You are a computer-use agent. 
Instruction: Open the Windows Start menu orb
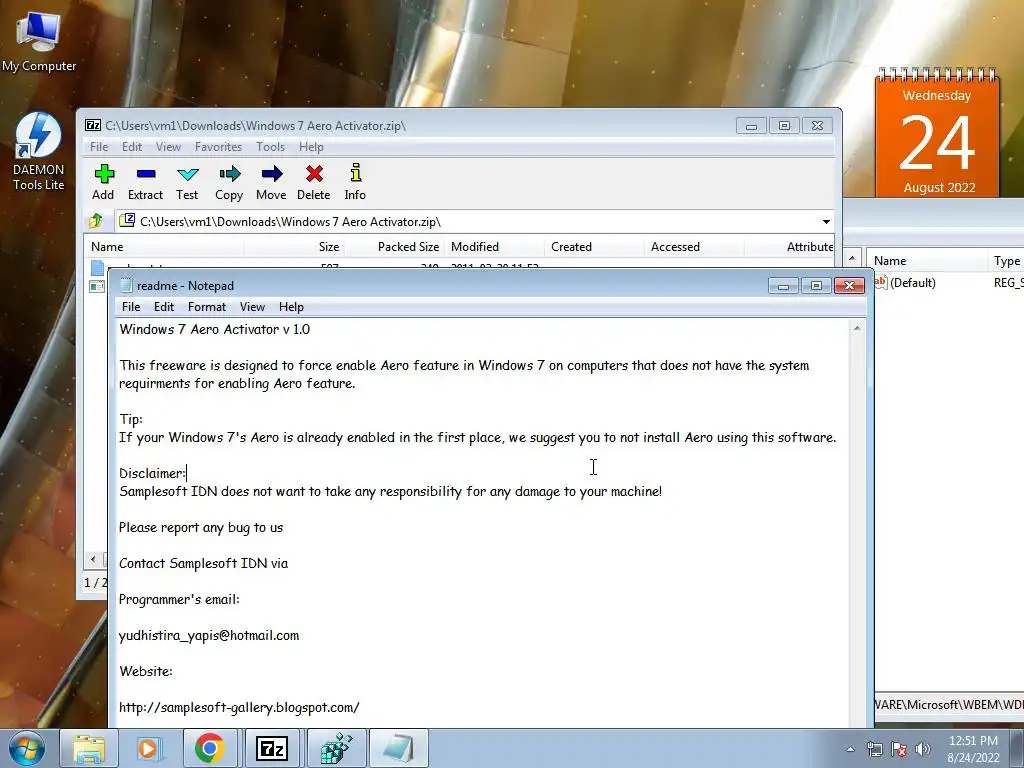click(x=27, y=748)
